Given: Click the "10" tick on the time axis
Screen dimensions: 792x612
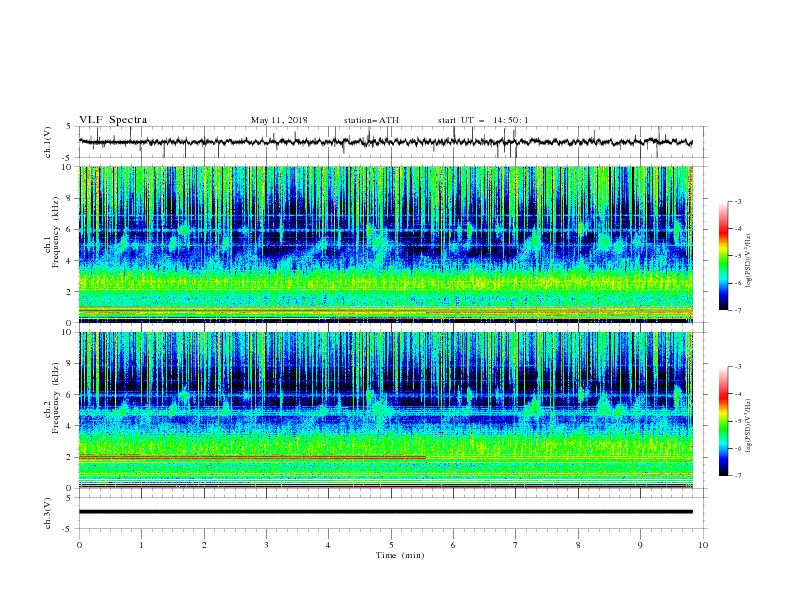Looking at the screenshot, I should point(703,545).
